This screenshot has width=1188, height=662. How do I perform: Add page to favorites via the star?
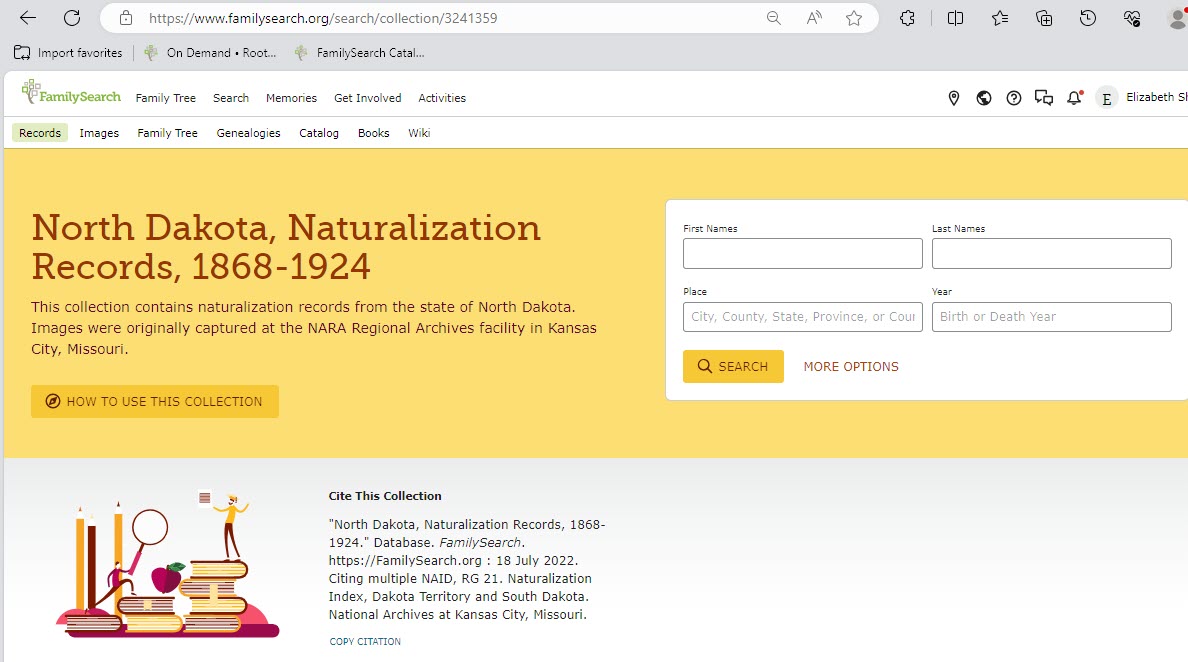pyautogui.click(x=855, y=17)
